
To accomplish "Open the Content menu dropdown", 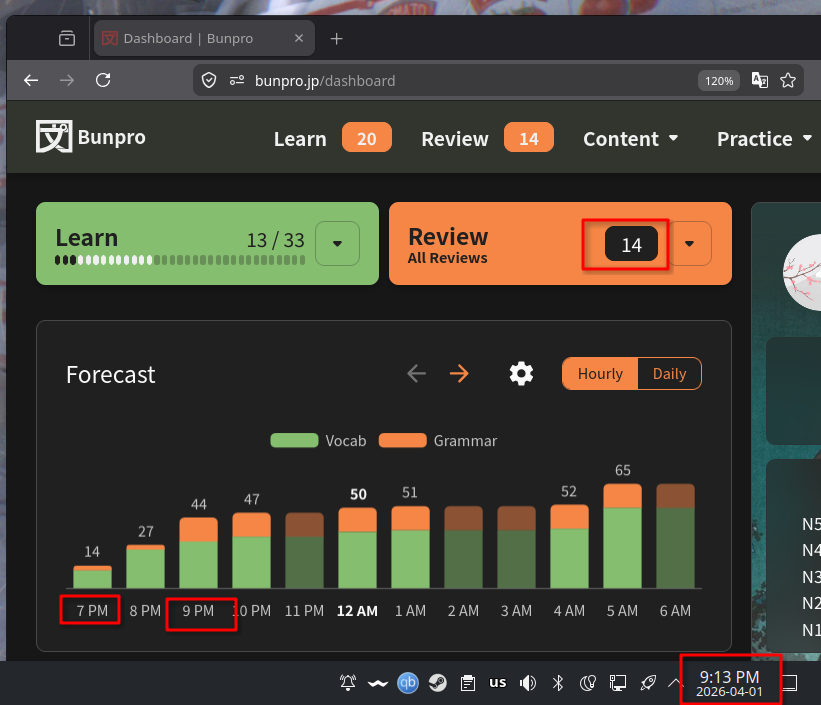I will click(630, 139).
